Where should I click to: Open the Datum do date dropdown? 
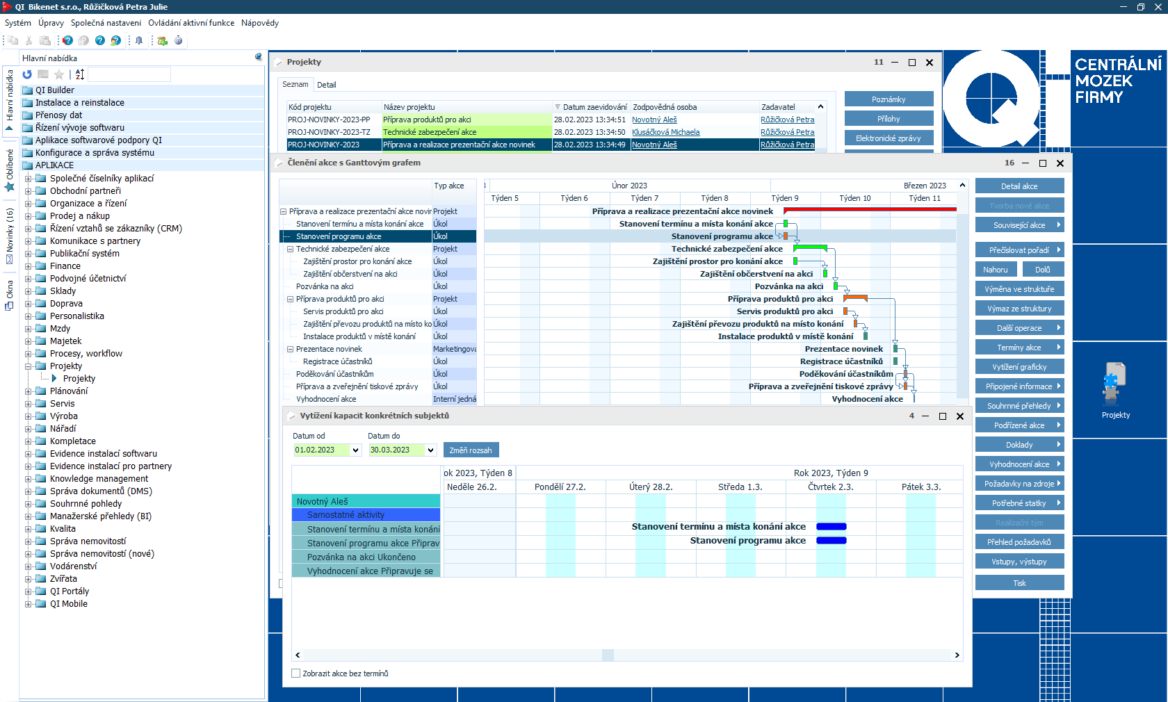[x=431, y=450]
